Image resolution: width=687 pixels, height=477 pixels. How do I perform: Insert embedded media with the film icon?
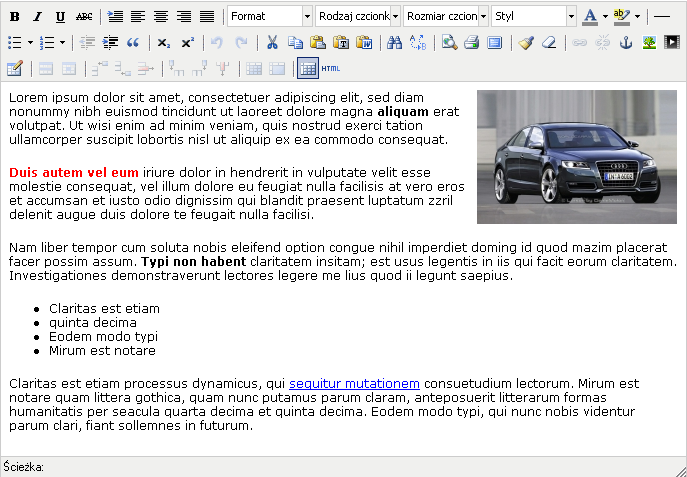point(672,43)
